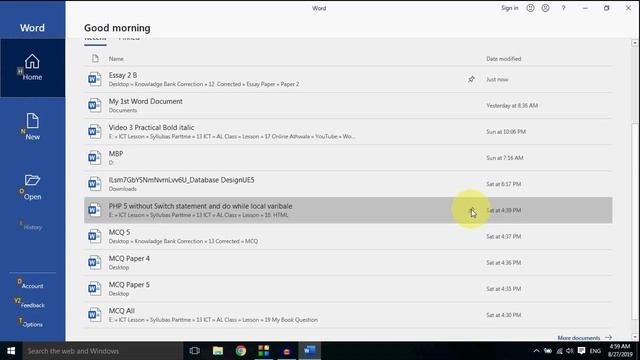Open the Essay 2 B document
The height and width of the screenshot is (360, 640).
pyautogui.click(x=348, y=79)
